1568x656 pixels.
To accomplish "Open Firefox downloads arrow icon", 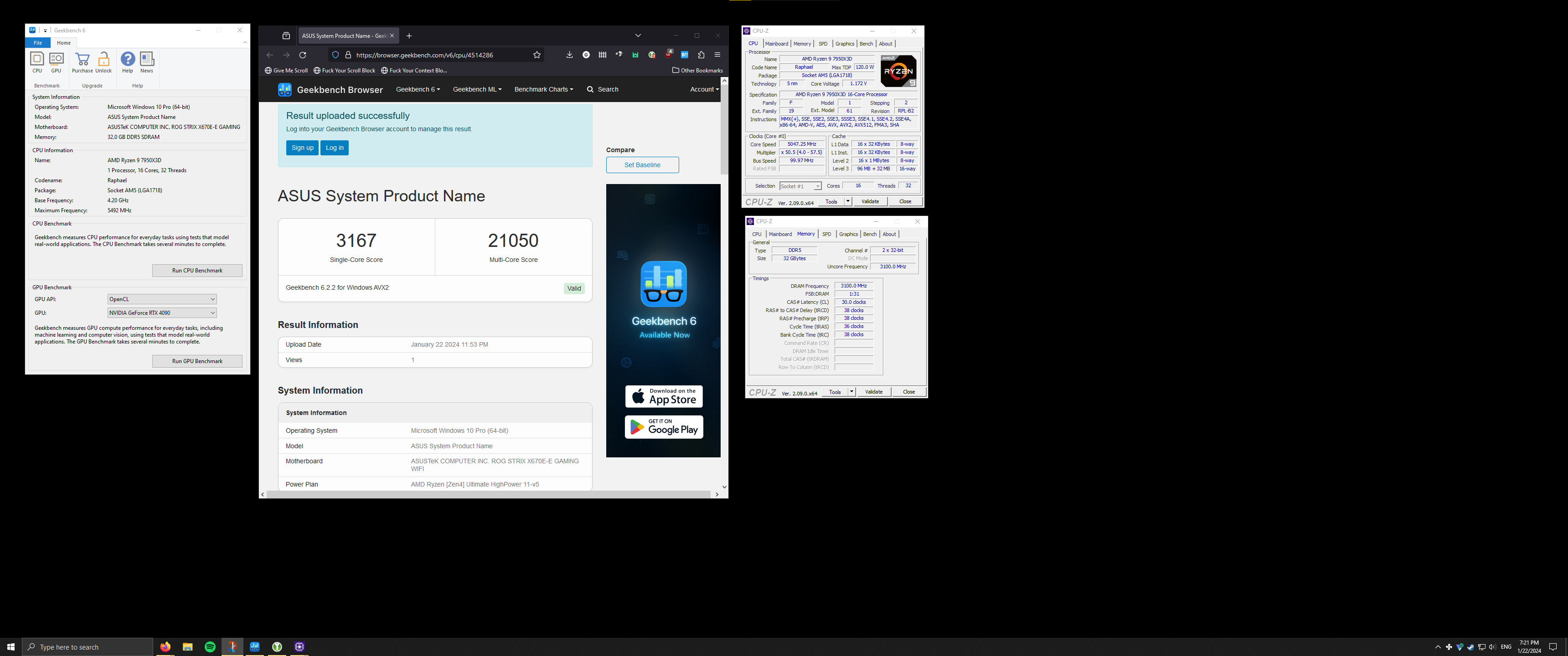I will 569,55.
